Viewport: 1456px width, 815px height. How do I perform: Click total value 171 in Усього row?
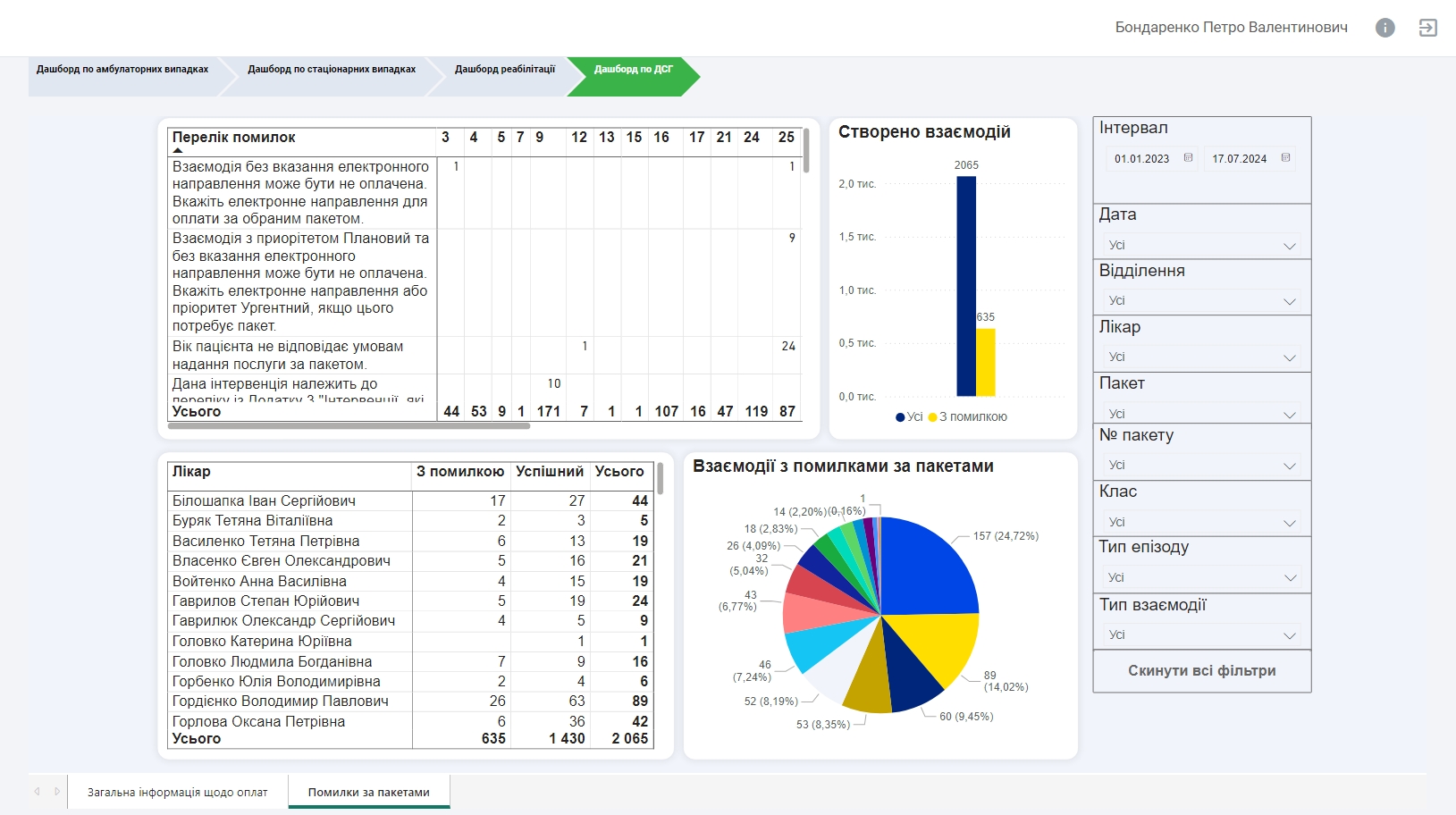pyautogui.click(x=549, y=412)
